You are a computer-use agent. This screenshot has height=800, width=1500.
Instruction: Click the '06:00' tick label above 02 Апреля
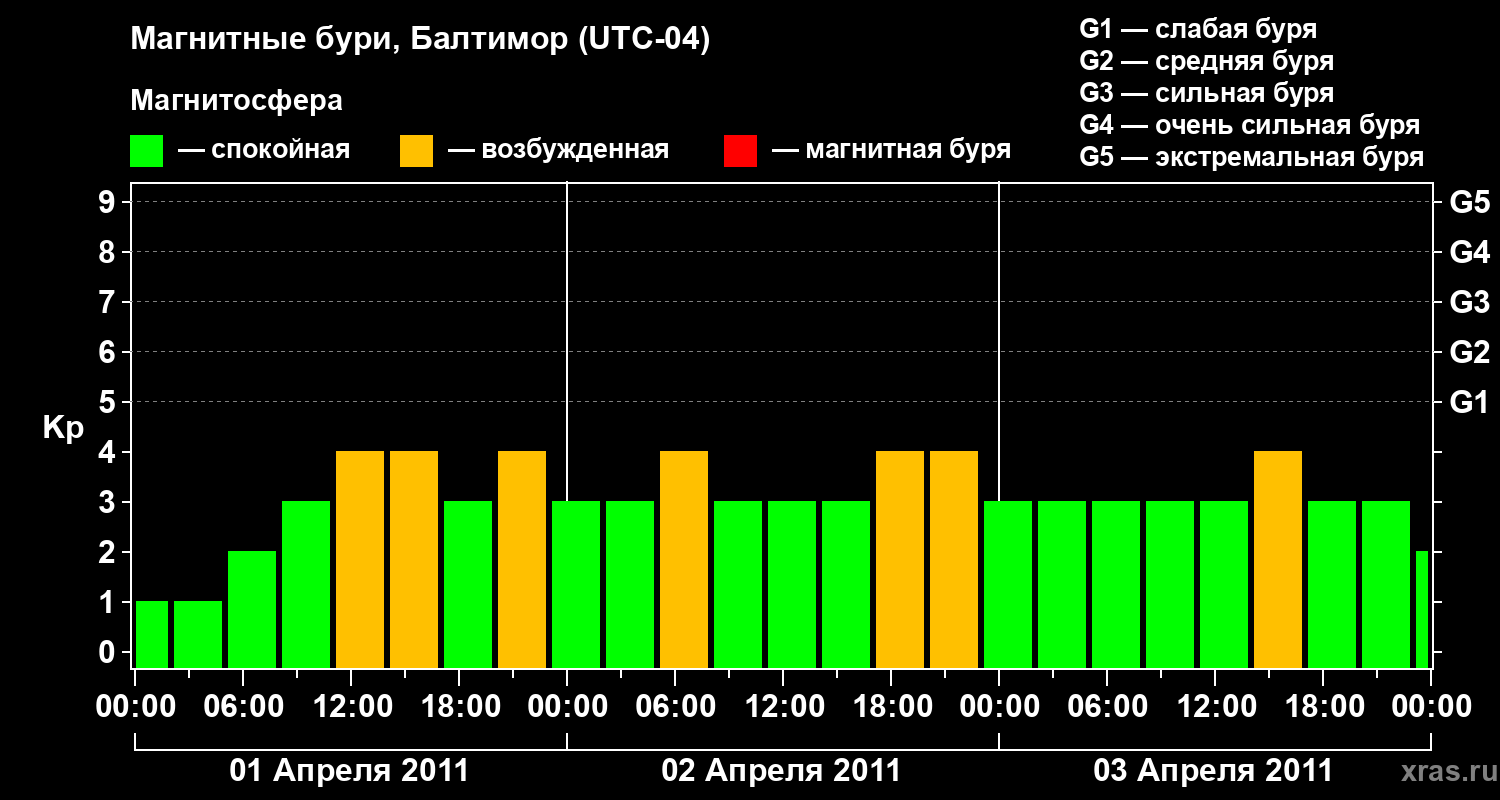click(x=675, y=707)
